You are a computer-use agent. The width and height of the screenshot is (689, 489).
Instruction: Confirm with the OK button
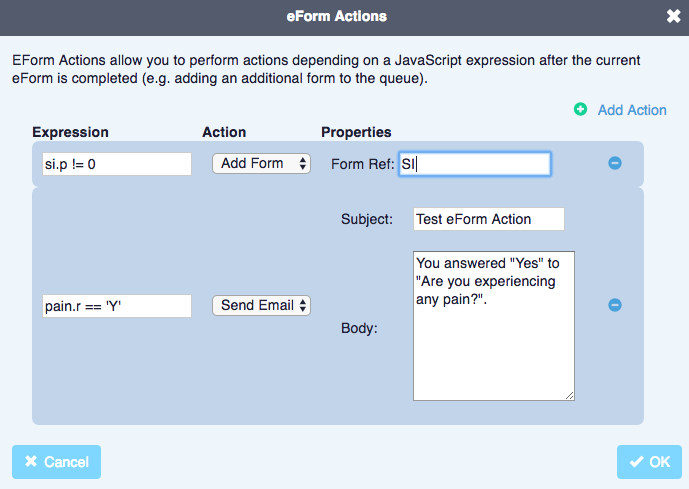click(649, 462)
